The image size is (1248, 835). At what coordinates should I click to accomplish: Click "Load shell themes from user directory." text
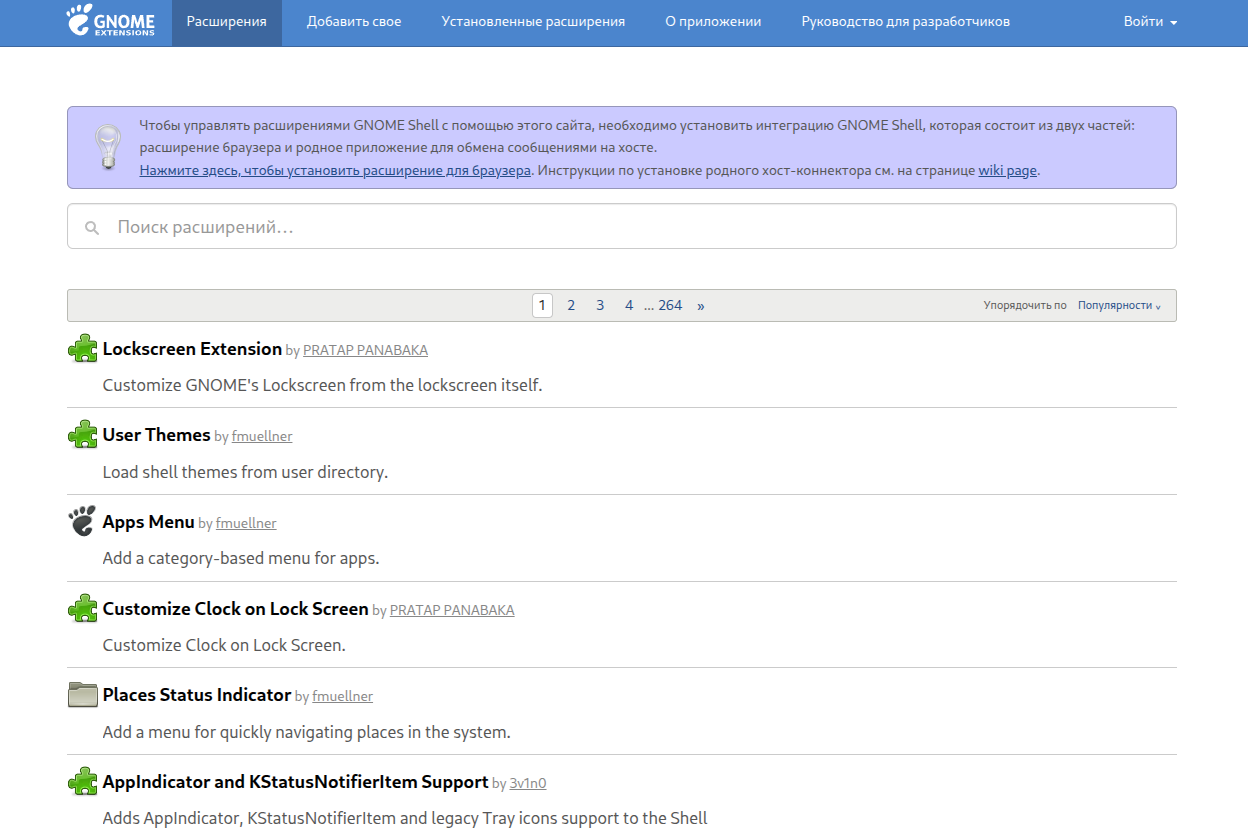[x=245, y=472]
